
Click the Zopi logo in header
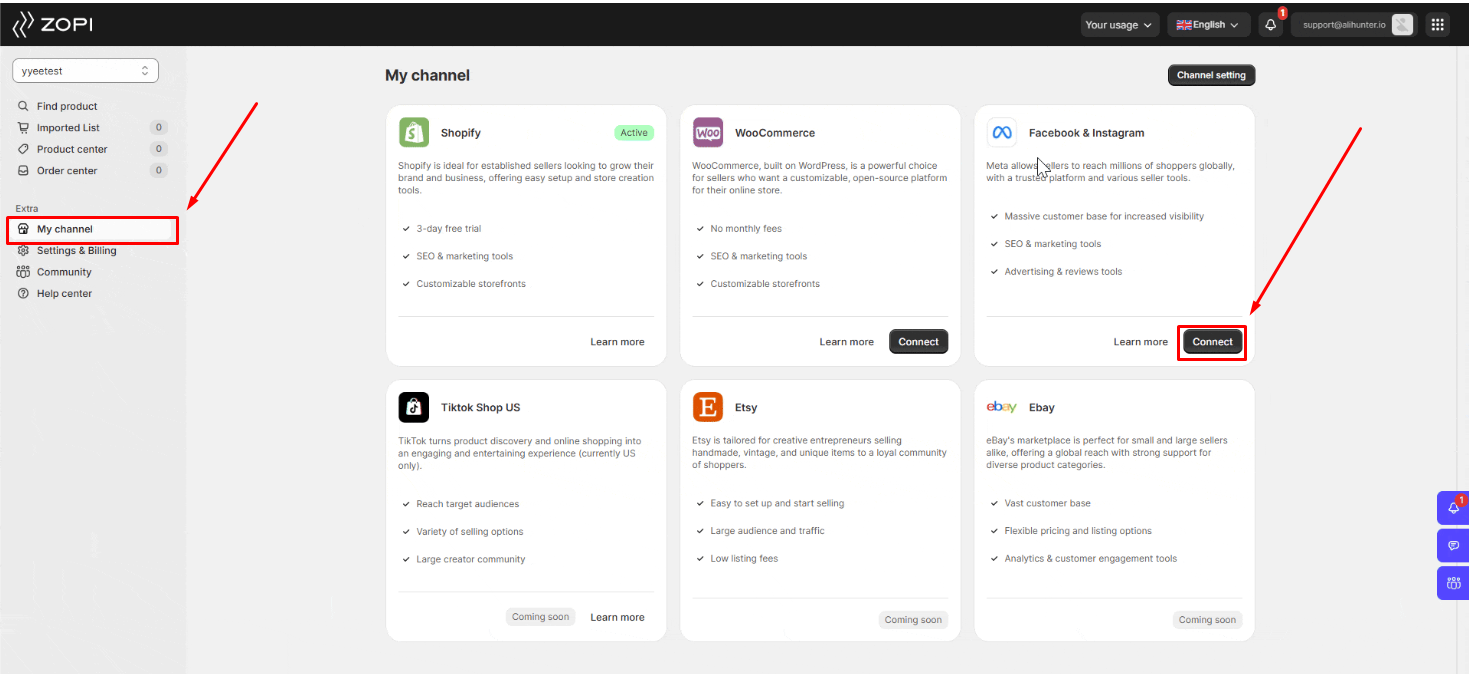coord(52,24)
